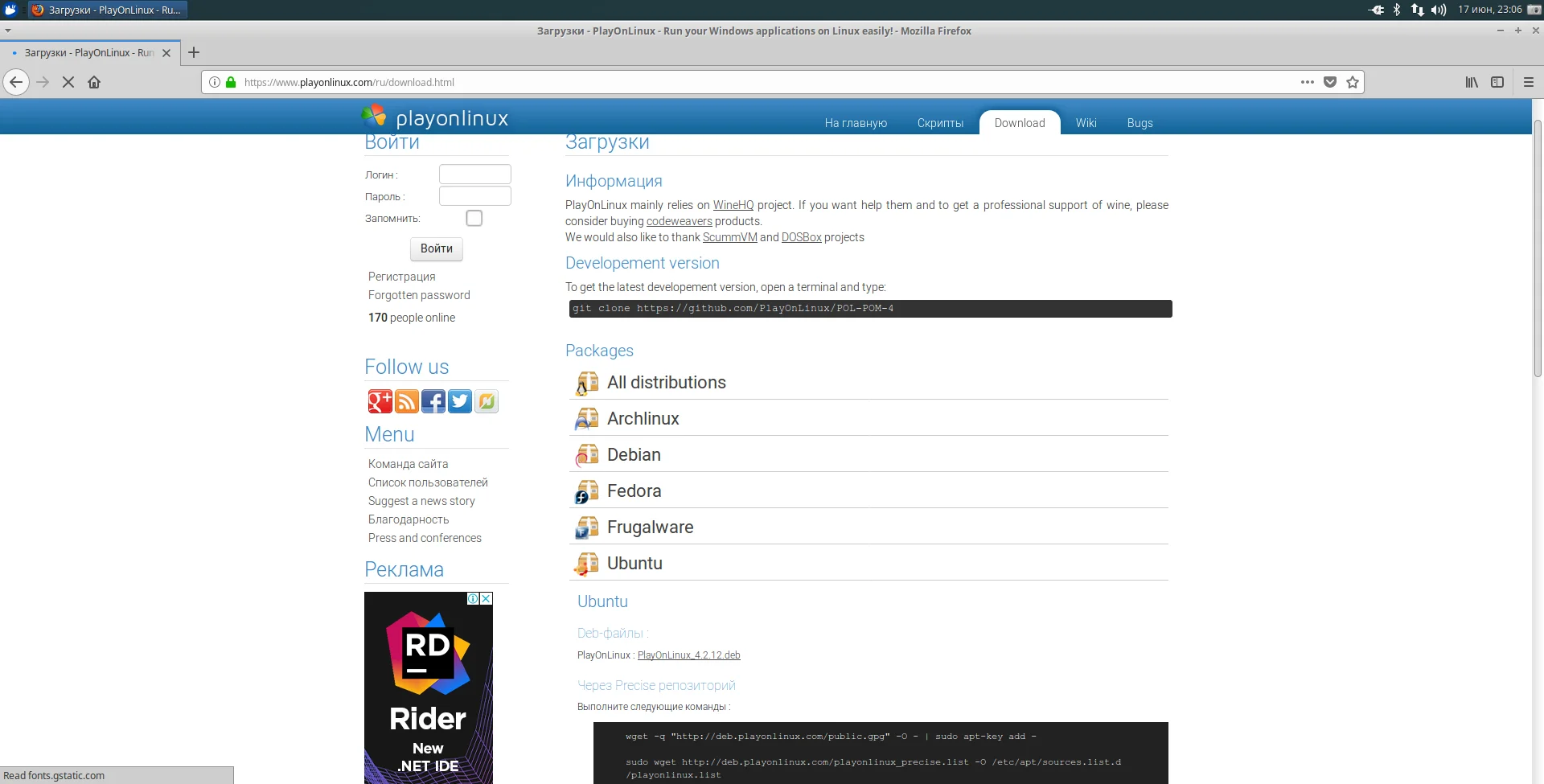Open window menu arrow in title bar
This screenshot has height=784, width=1544.
(8, 31)
